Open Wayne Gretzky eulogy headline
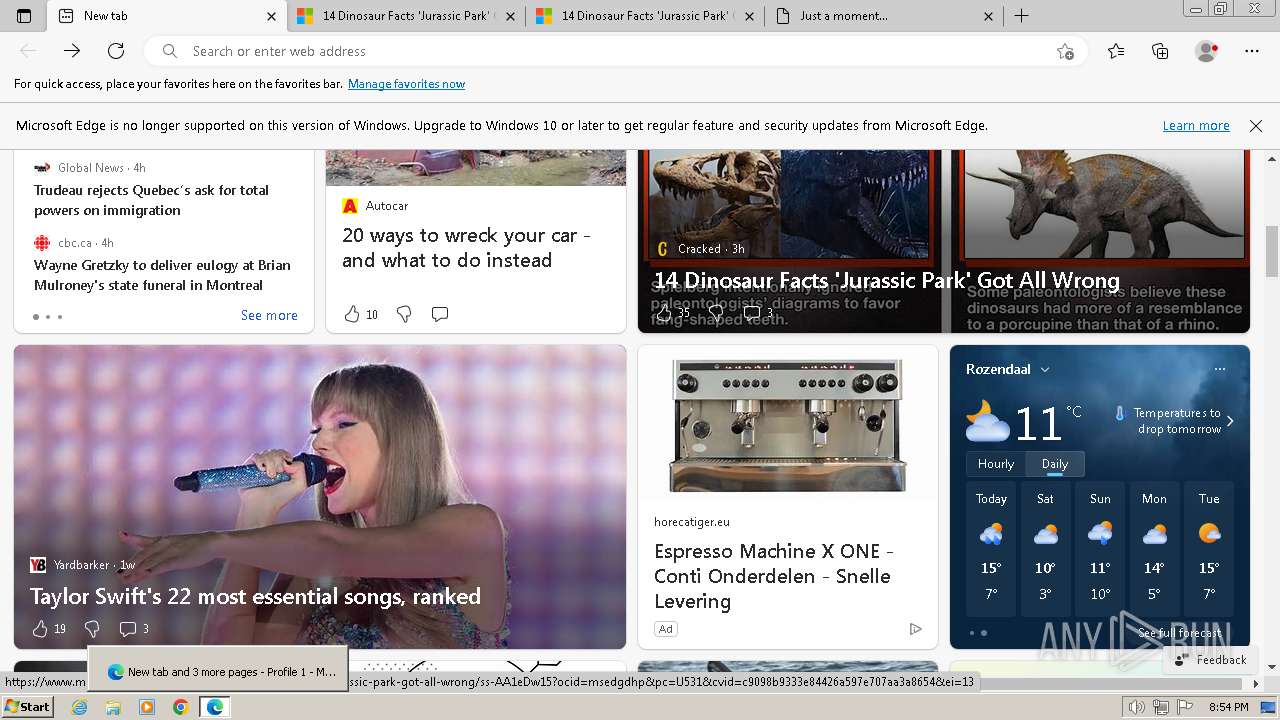The width and height of the screenshot is (1280, 720). click(x=162, y=275)
